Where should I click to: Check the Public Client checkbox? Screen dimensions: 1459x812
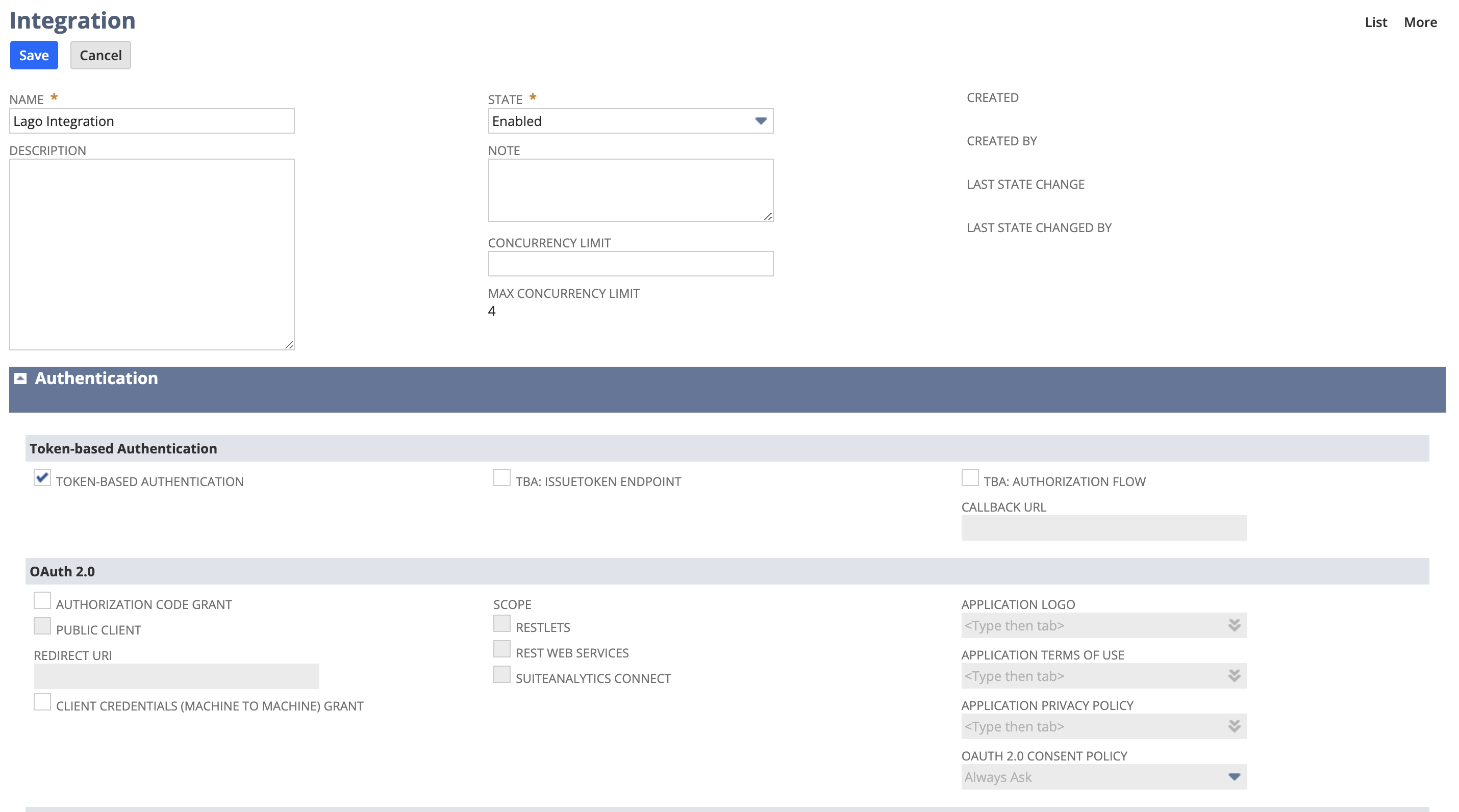tap(42, 626)
